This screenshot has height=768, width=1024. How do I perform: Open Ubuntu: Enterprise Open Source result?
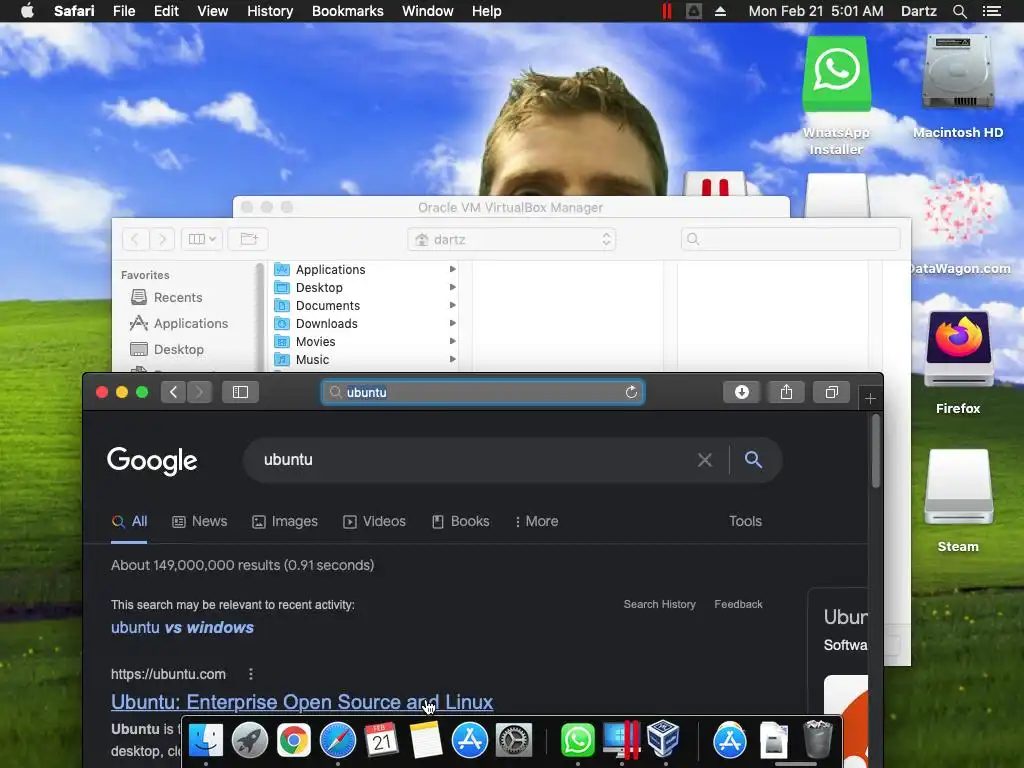(x=302, y=702)
